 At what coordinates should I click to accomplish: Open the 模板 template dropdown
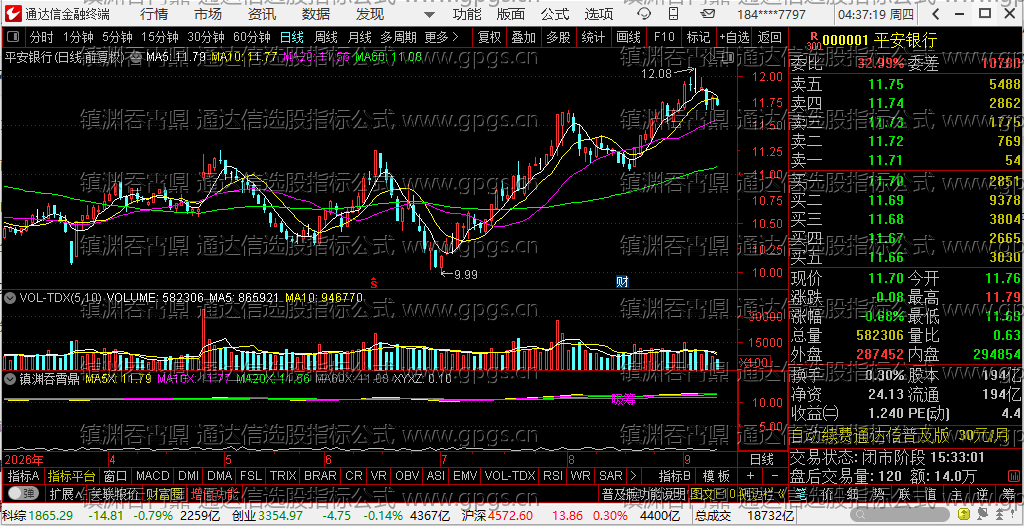click(716, 476)
